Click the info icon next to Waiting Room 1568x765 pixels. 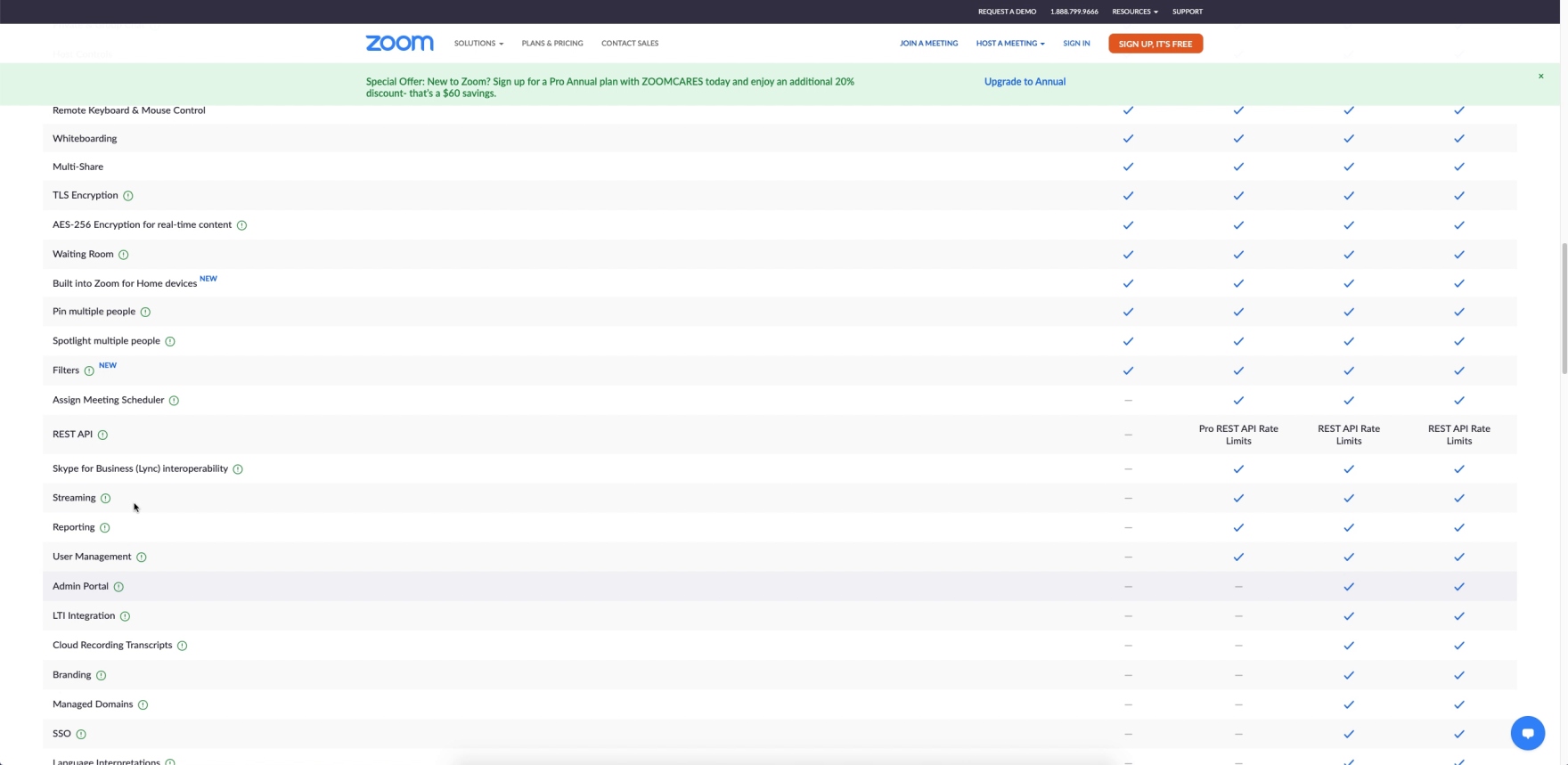click(124, 255)
